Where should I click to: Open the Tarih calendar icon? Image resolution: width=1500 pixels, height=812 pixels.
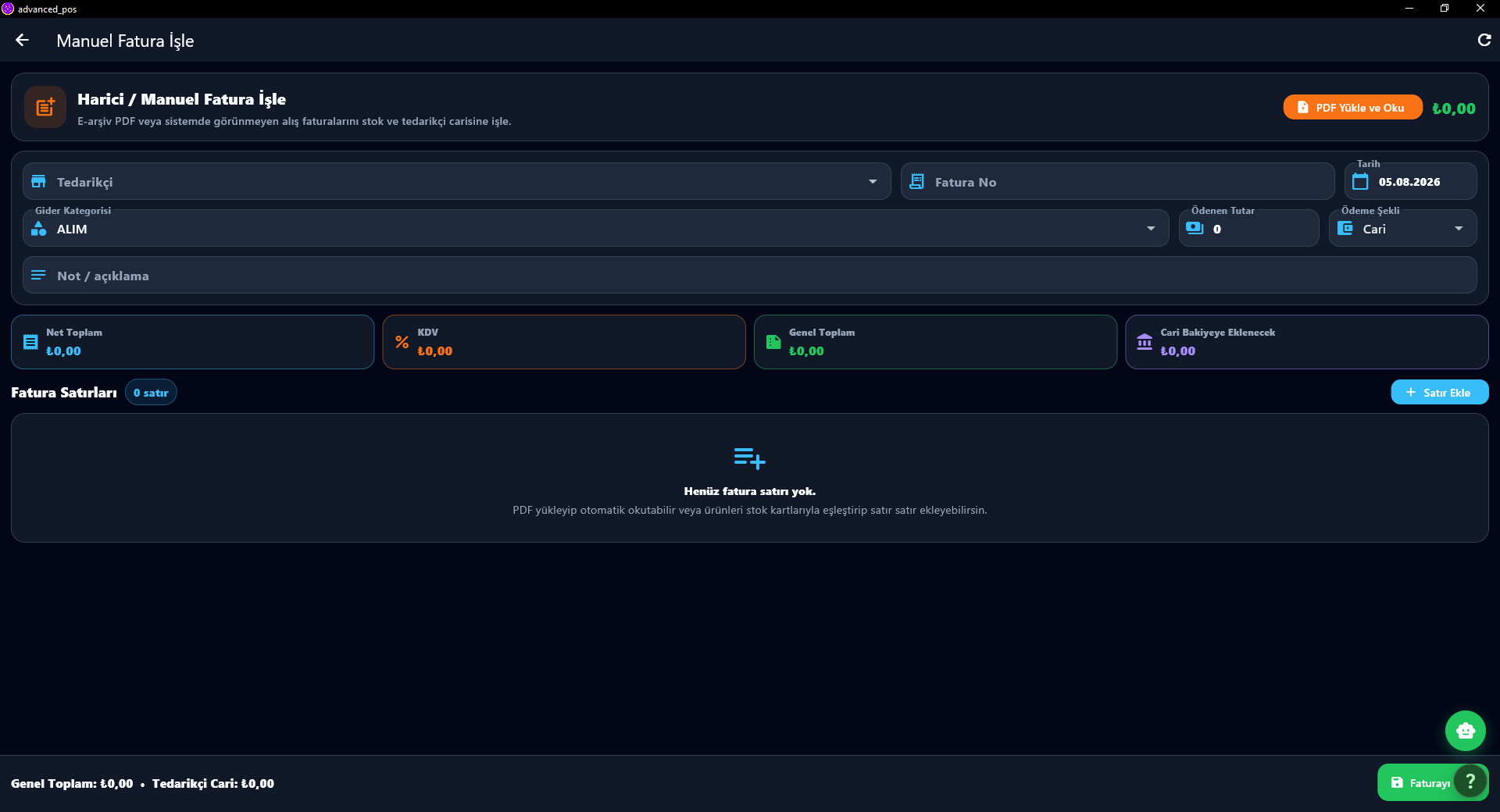tap(1360, 182)
